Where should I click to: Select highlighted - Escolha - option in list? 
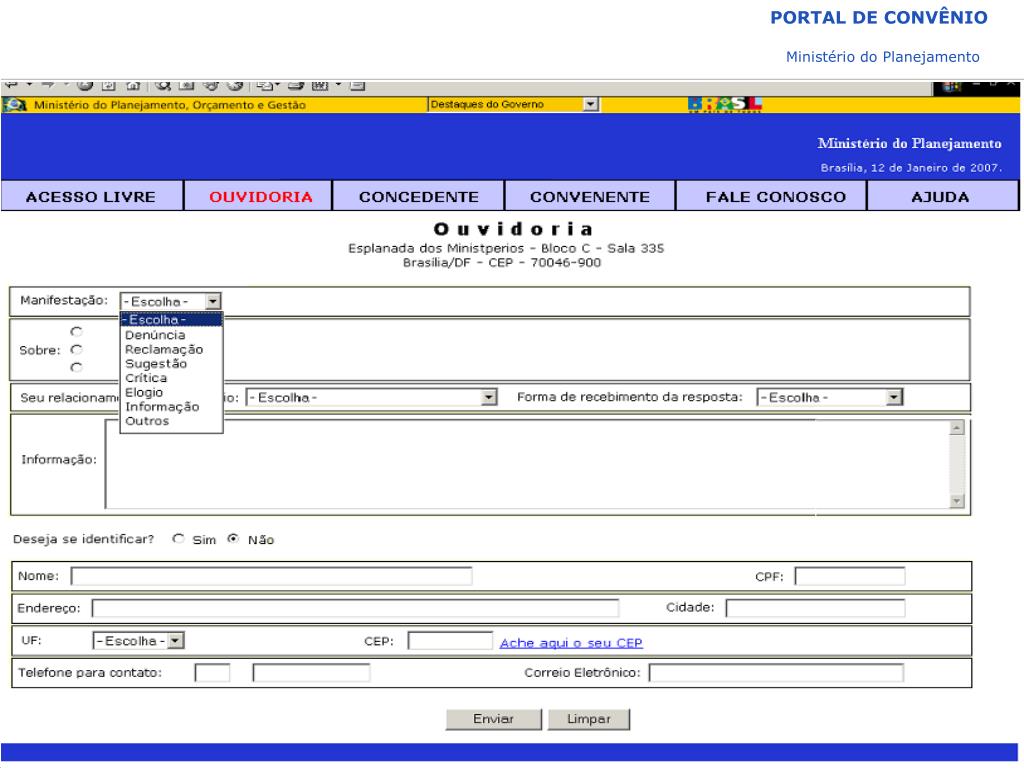(x=171, y=320)
